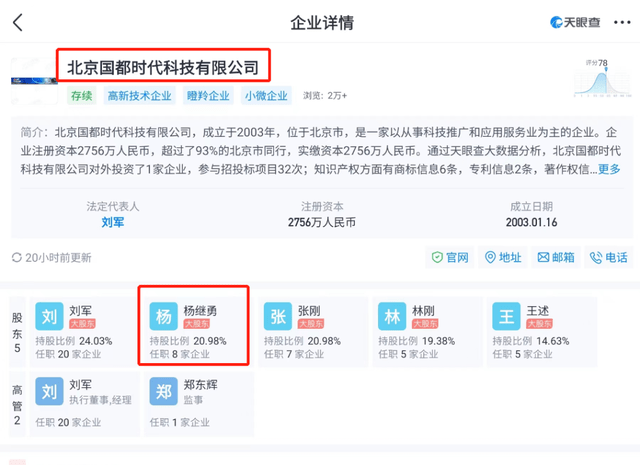Click the 郑 avatar icon
Image resolution: width=640 pixels, height=465 pixels.
coord(164,391)
